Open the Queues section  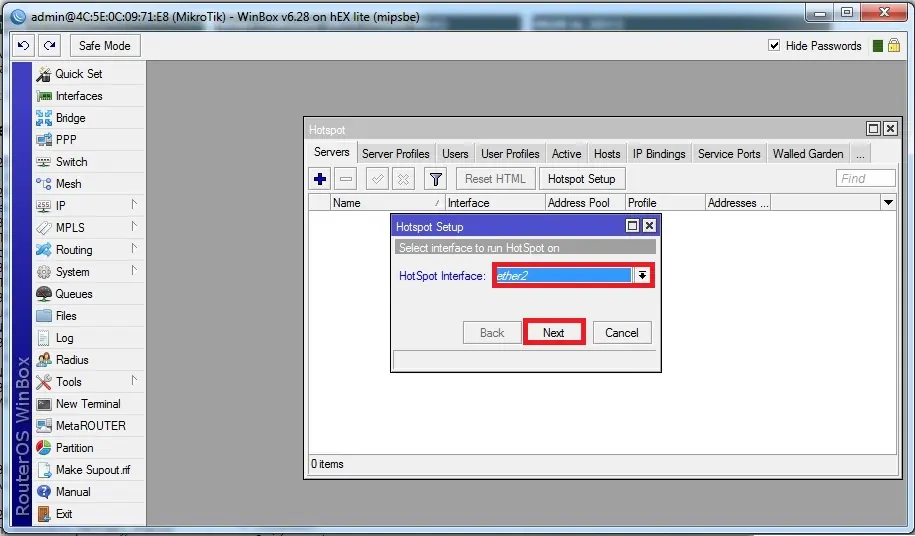click(89, 294)
